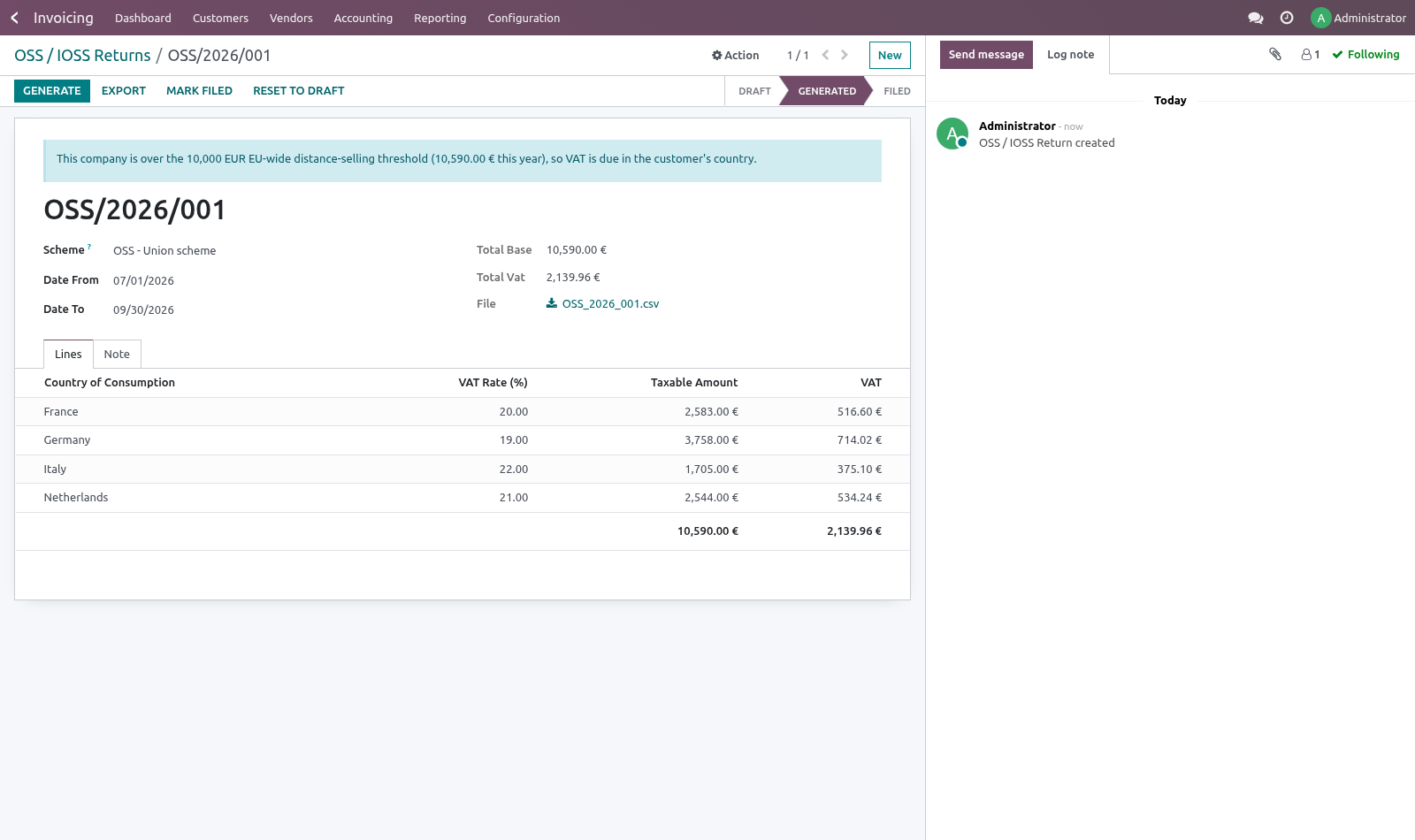Click the Netherlands line row

click(463, 498)
